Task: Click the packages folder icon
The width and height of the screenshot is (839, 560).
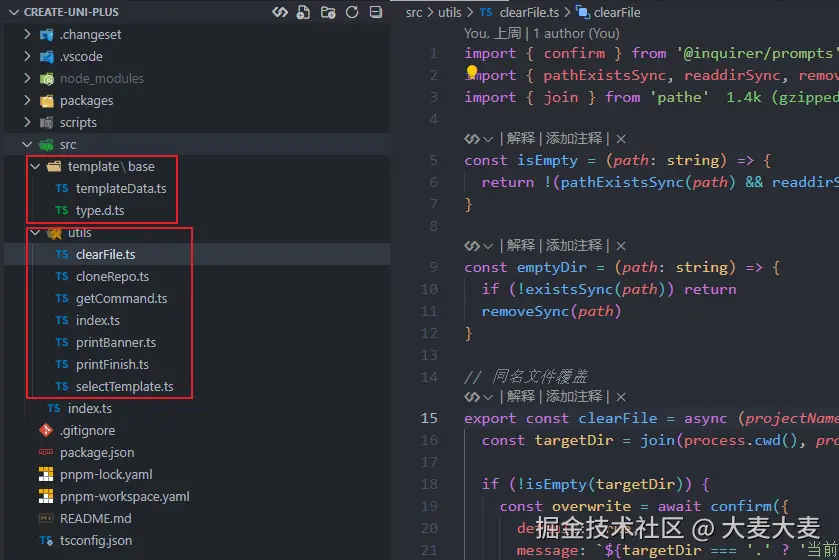Action: coord(47,101)
